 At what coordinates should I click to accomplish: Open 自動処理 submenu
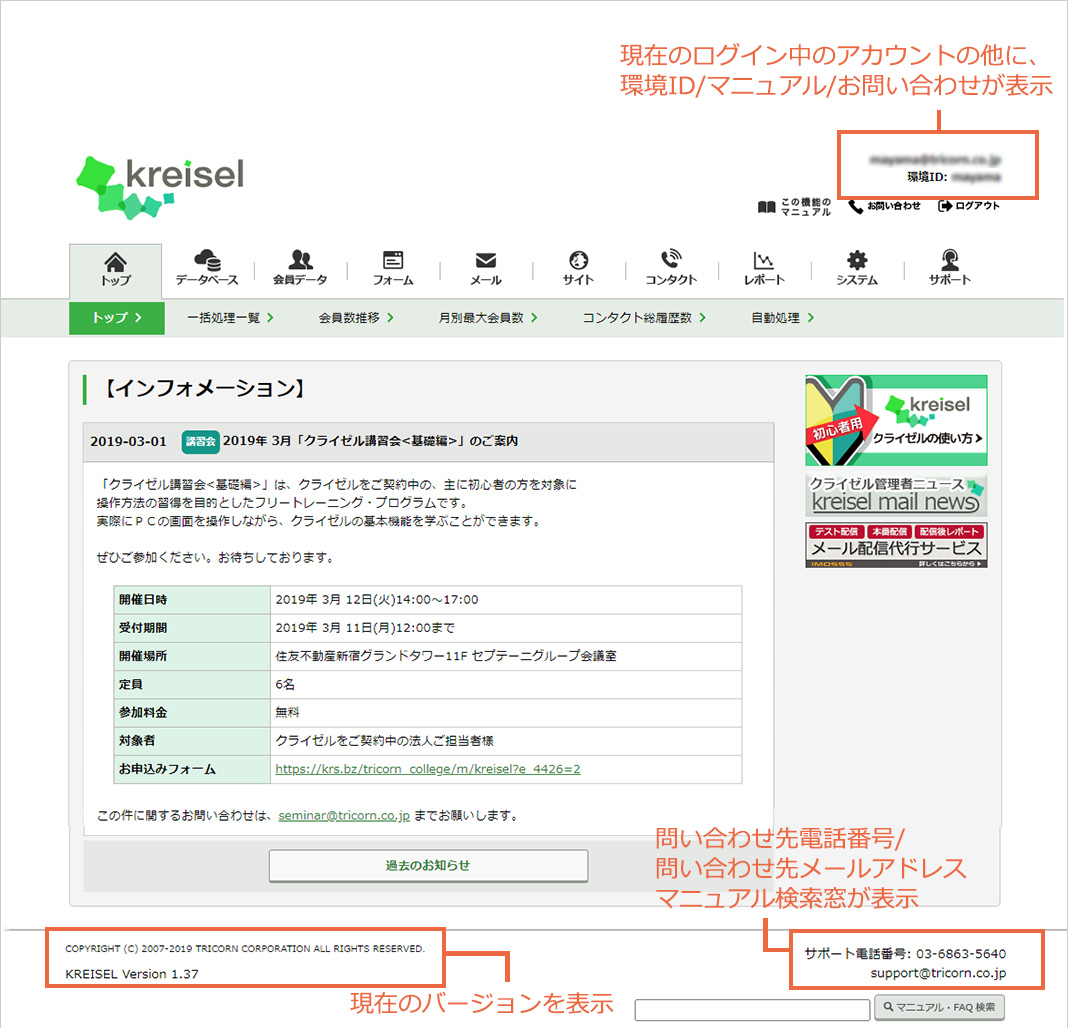[782, 317]
